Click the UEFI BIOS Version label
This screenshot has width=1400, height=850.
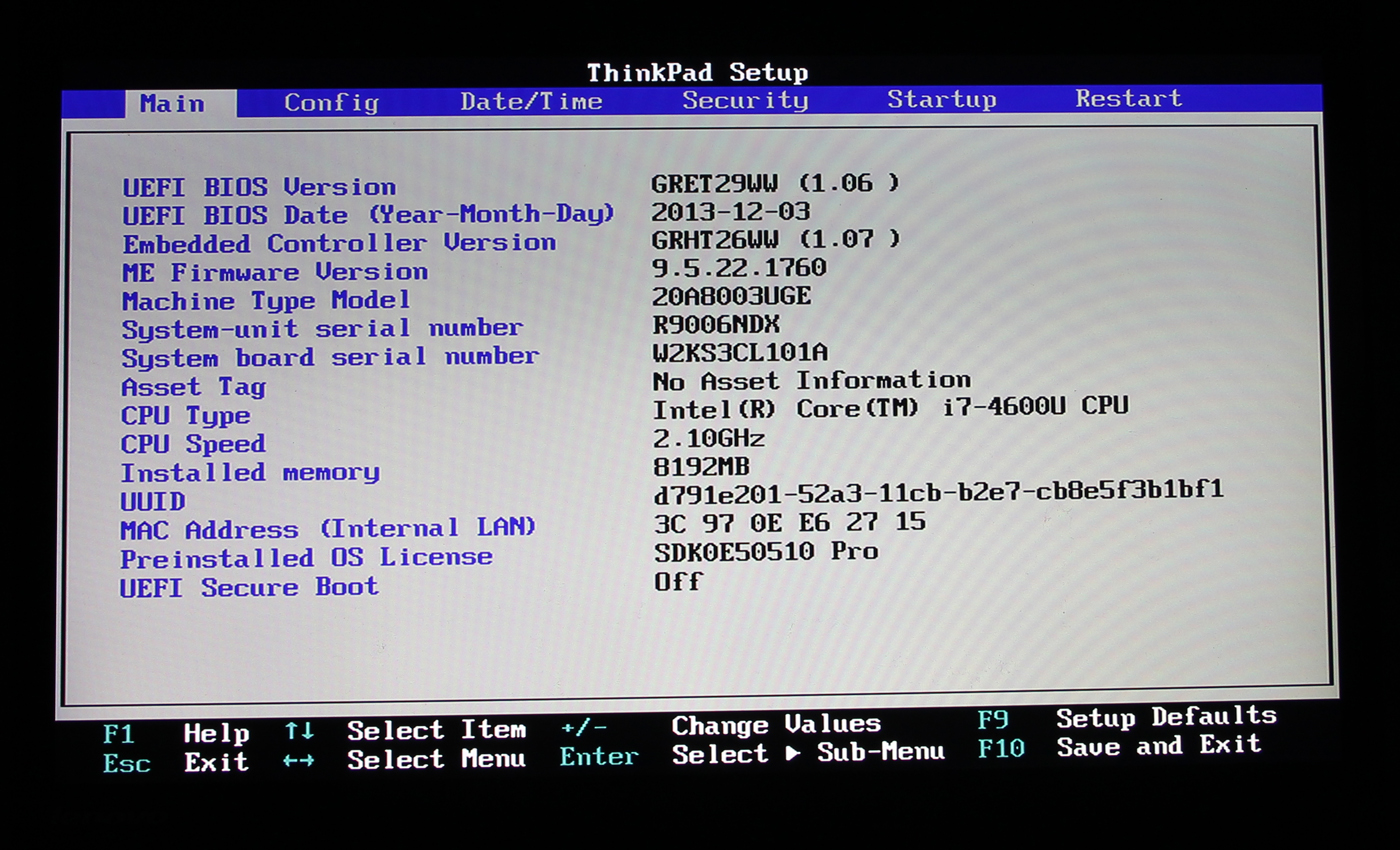coord(259,187)
